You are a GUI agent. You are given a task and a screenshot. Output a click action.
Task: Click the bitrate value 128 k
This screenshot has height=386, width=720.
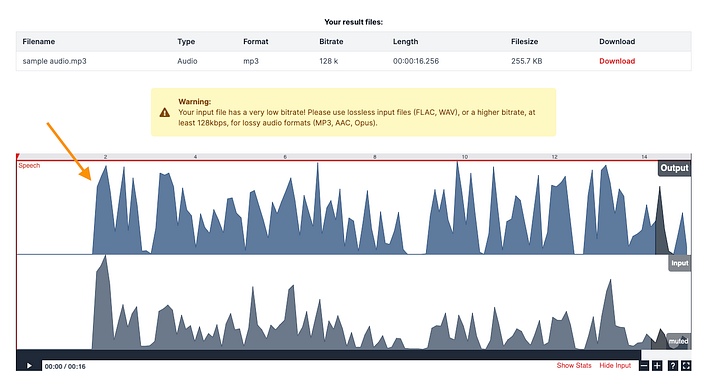329,61
